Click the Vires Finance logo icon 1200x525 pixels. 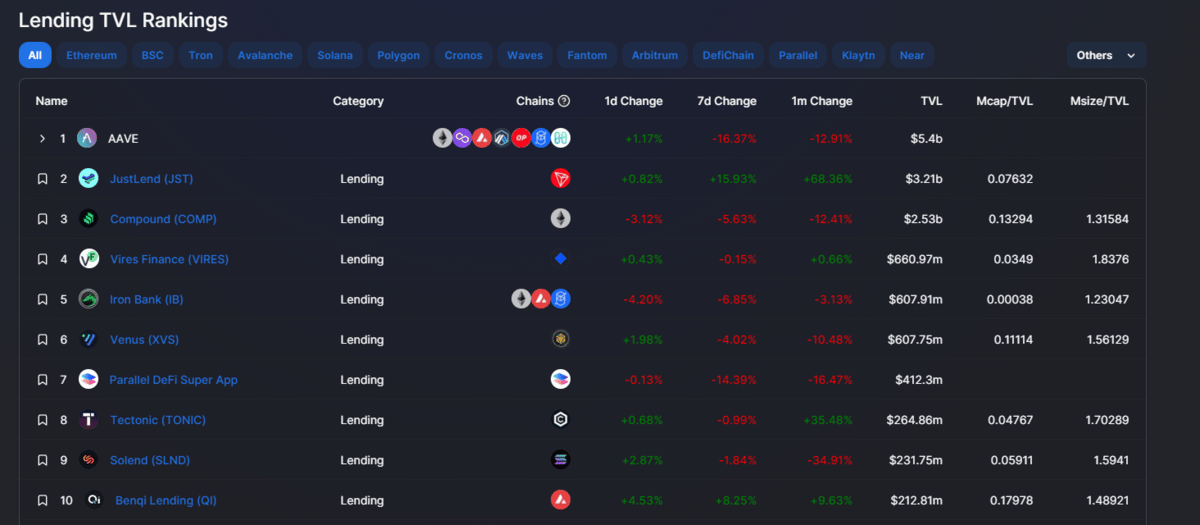(88, 259)
